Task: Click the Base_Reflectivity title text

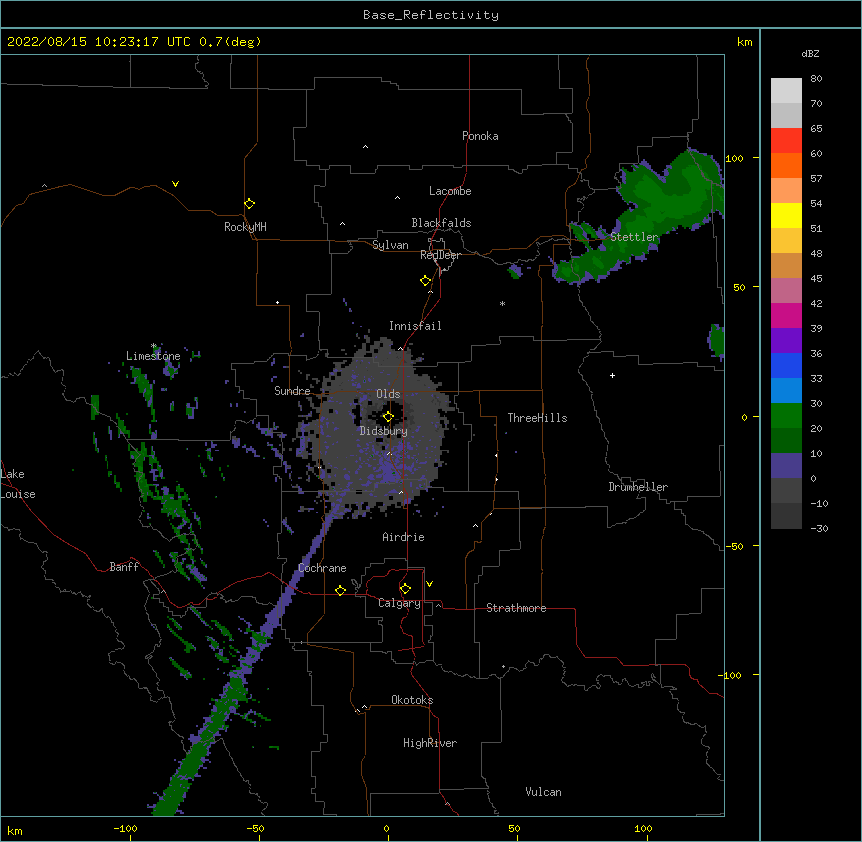Action: pyautogui.click(x=431, y=15)
